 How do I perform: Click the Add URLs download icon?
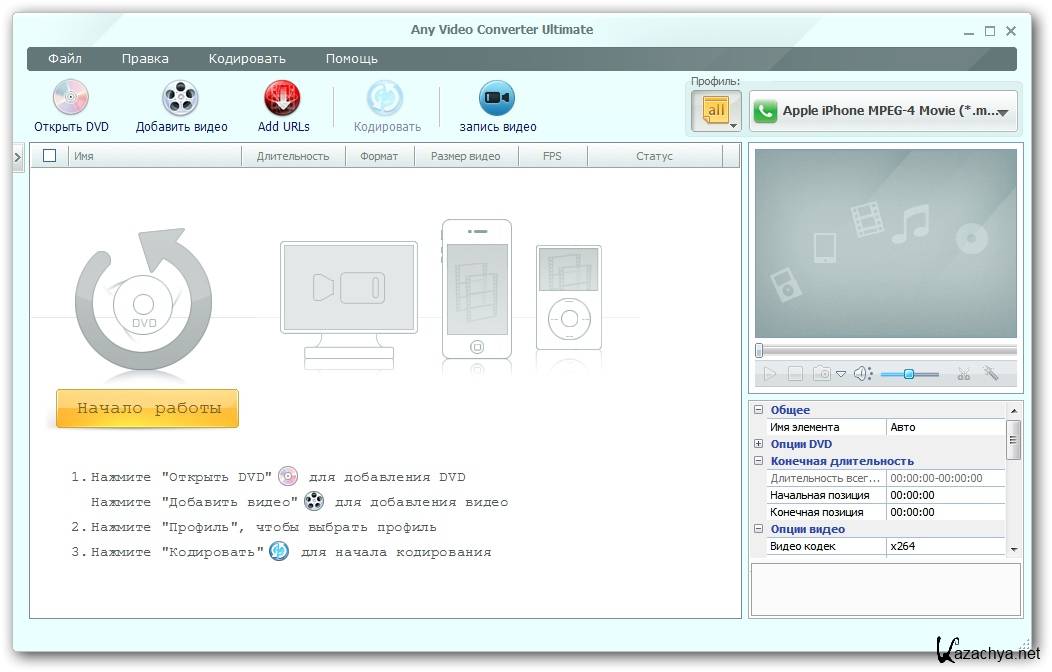tap(283, 98)
